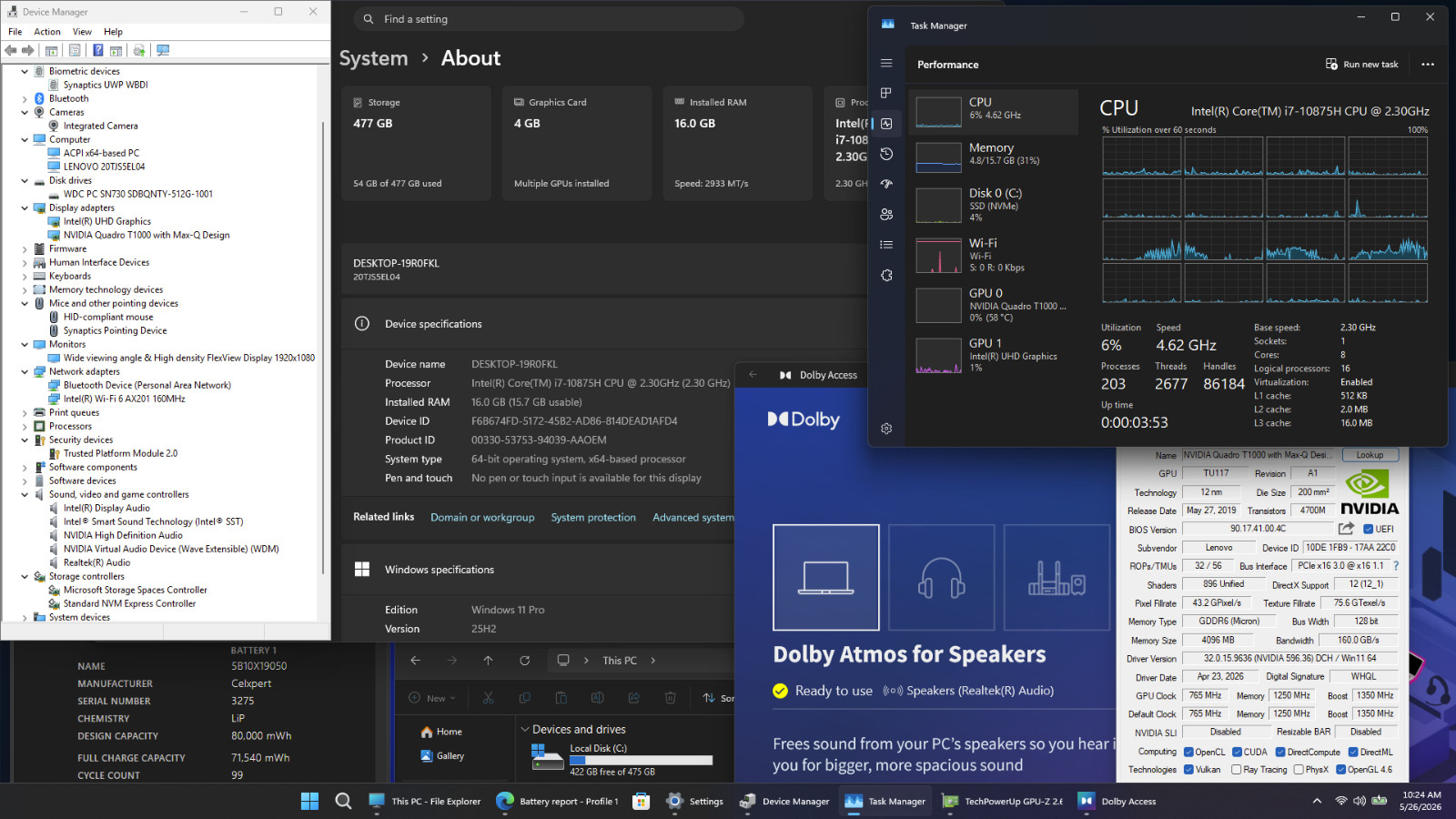Collapse the Biometric devices node
Viewport: 1456px width, 819px height.
pyautogui.click(x=25, y=71)
